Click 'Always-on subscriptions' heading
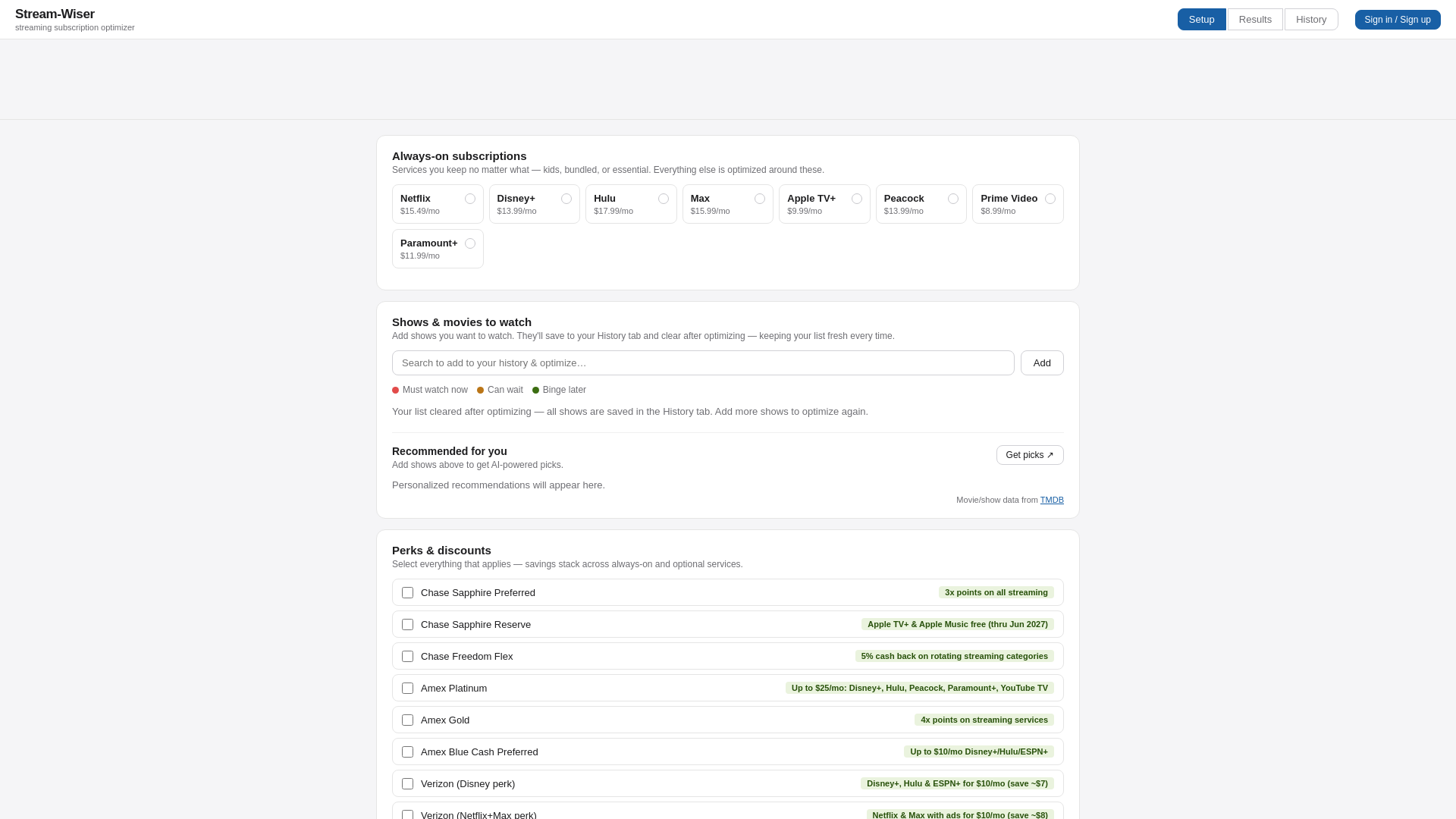 coord(459,156)
